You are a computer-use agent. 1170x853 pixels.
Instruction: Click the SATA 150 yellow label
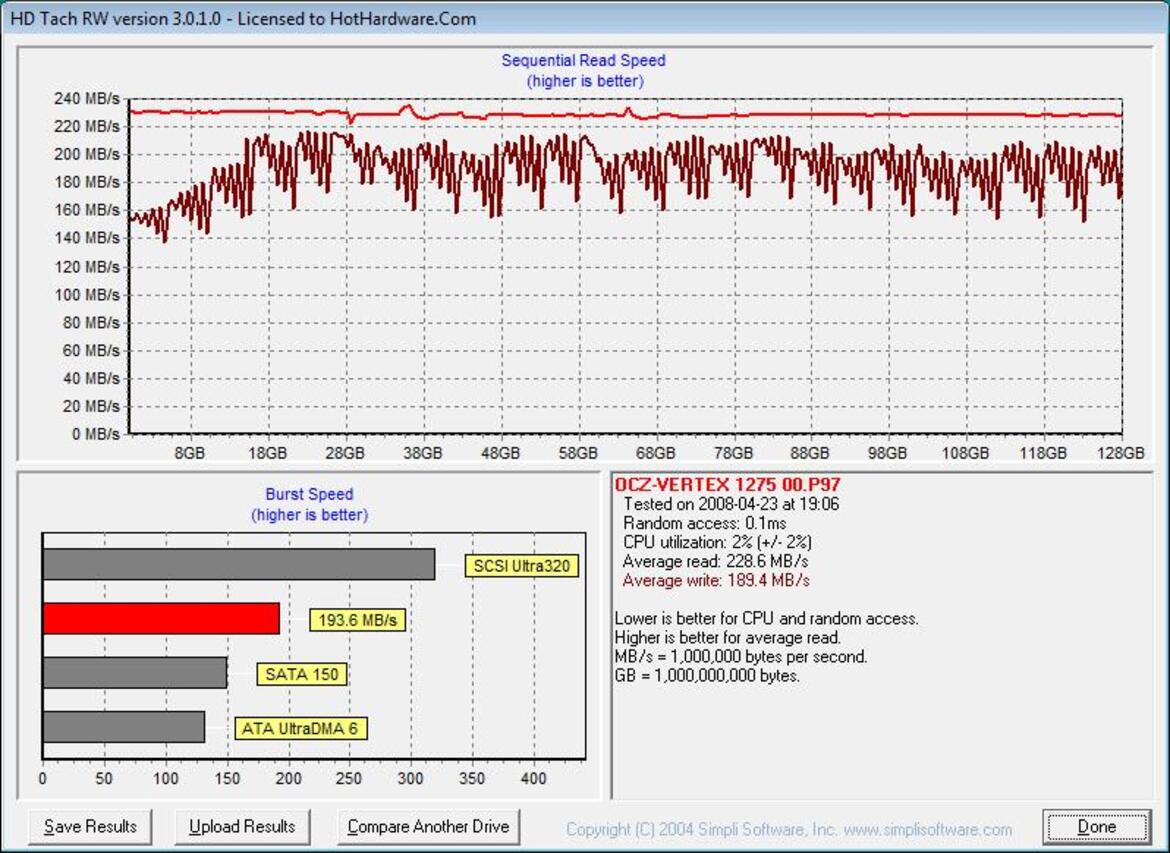[x=301, y=674]
